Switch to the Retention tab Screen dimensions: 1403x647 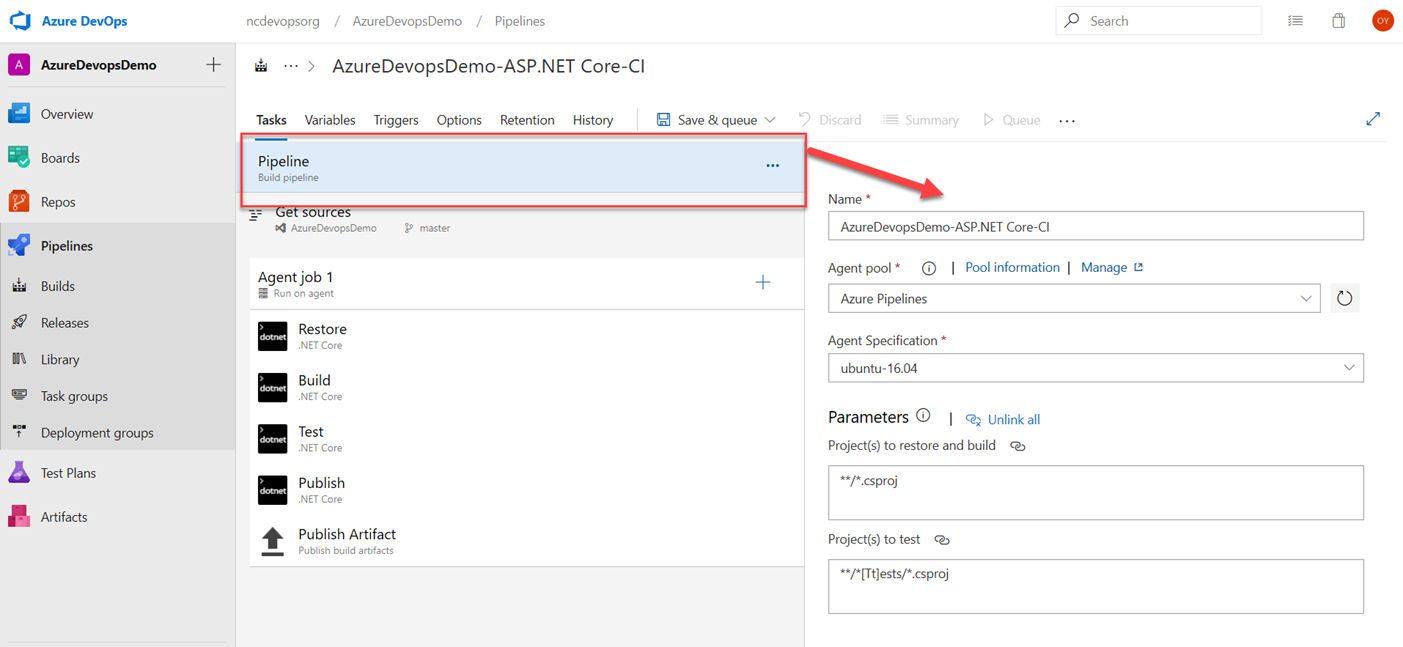click(527, 120)
